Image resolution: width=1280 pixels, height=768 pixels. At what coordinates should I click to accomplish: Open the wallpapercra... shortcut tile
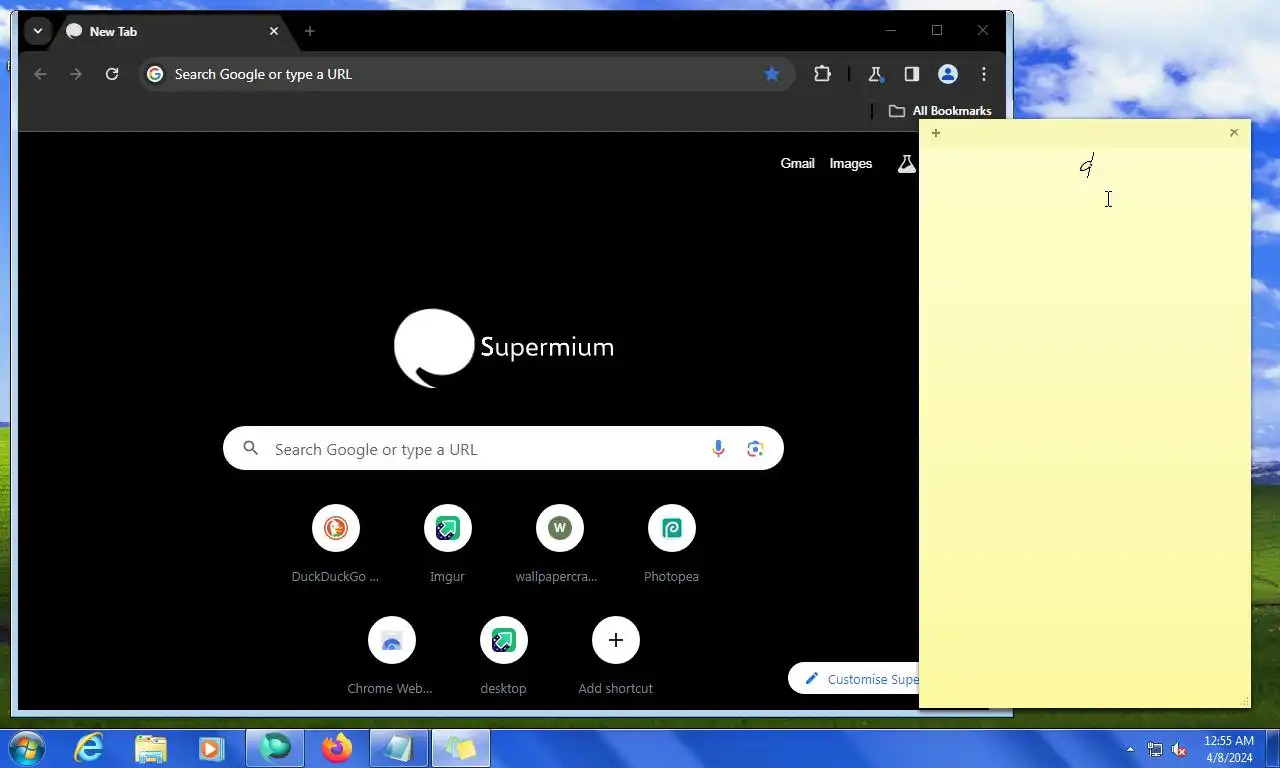[559, 544]
